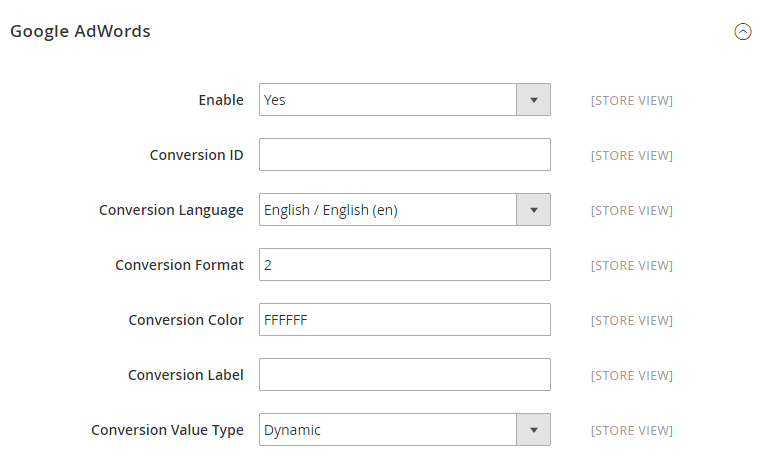769x468 pixels.
Task: Click the Enable field label
Action: click(x=221, y=100)
